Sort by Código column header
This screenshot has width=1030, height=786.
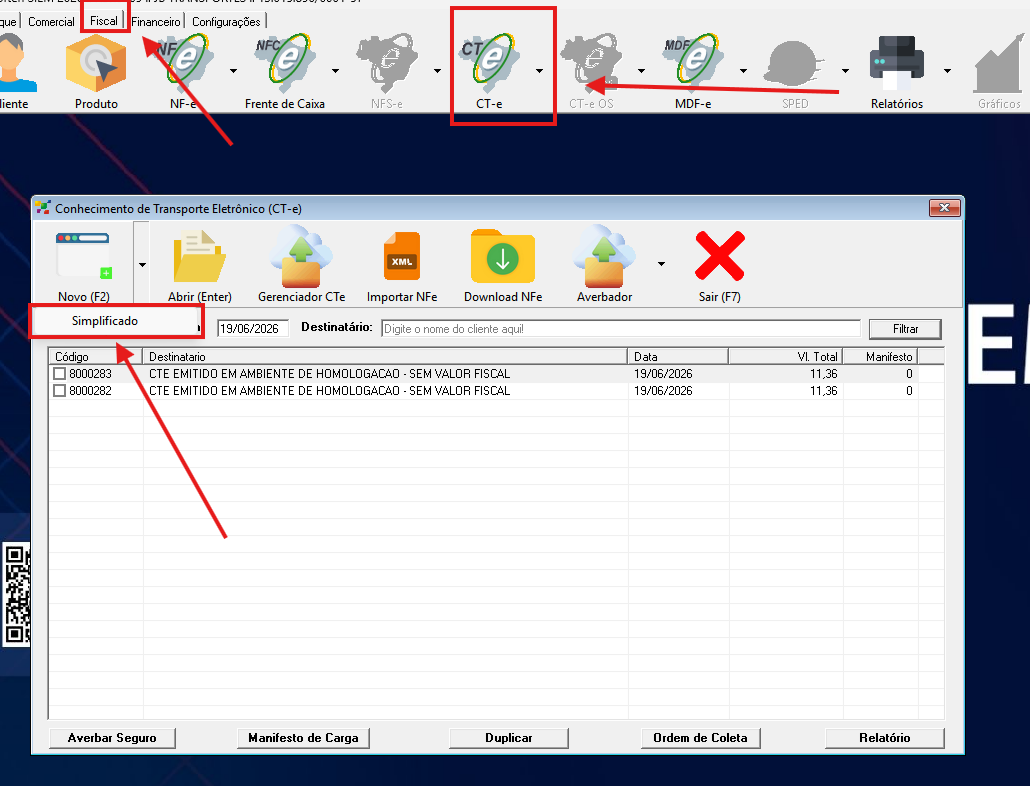[x=96, y=357]
